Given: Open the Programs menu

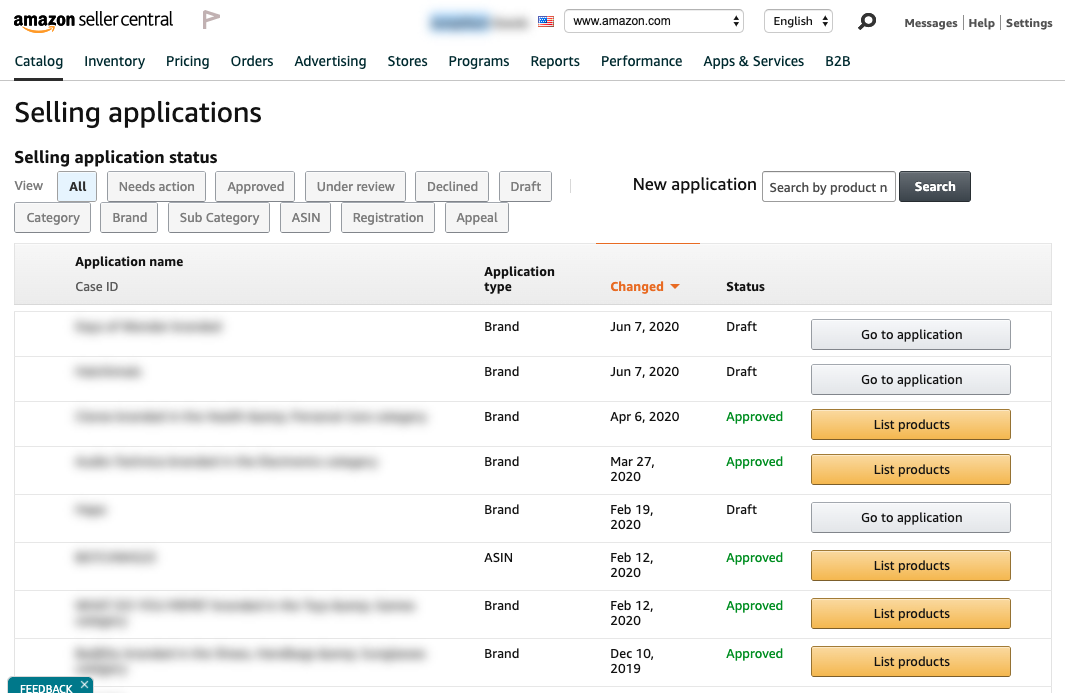Looking at the screenshot, I should pos(479,61).
